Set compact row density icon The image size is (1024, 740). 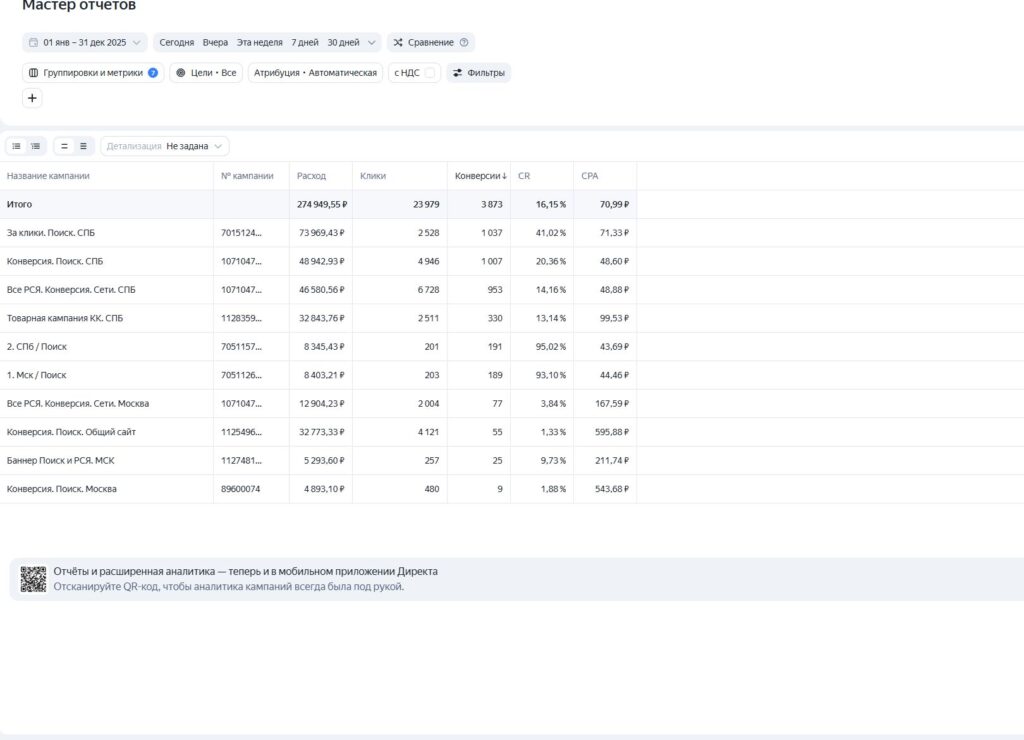[x=64, y=146]
